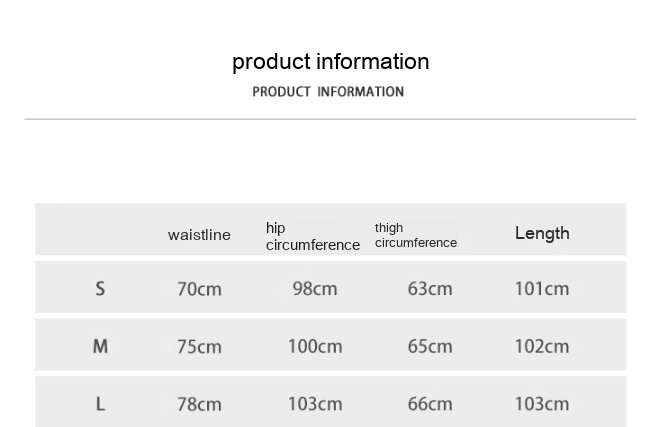This screenshot has height=427, width=662.
Task: Click the 78cm waistline value
Action: click(x=199, y=404)
